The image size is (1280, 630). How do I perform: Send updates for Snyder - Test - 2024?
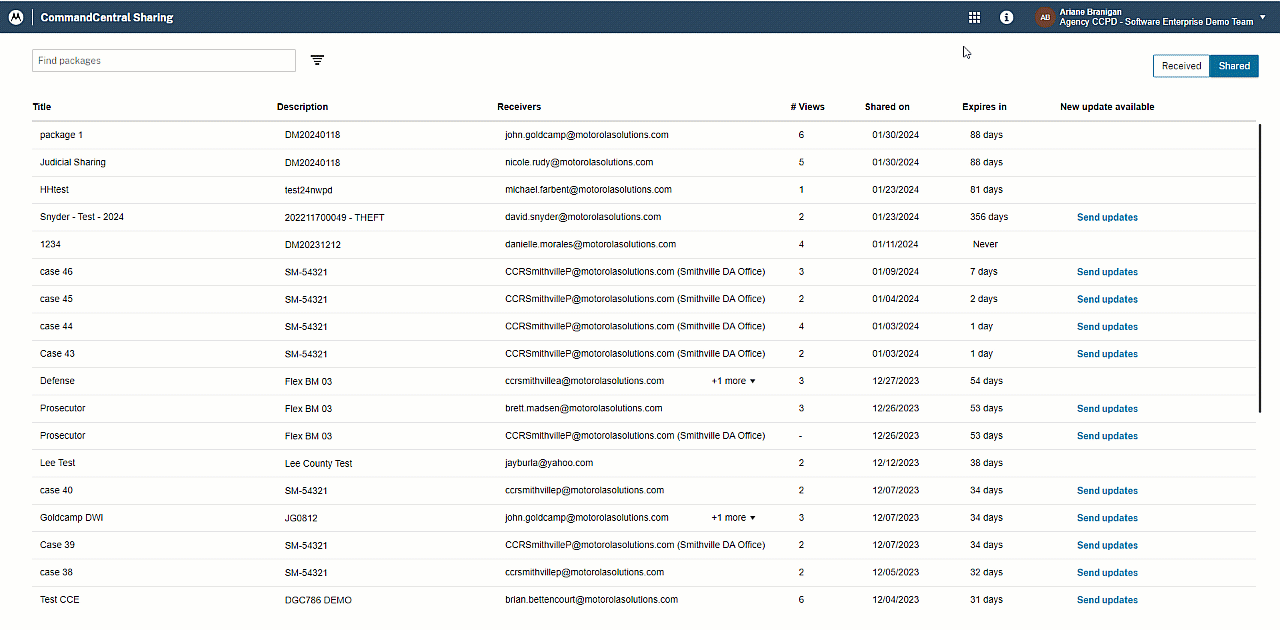click(x=1107, y=217)
